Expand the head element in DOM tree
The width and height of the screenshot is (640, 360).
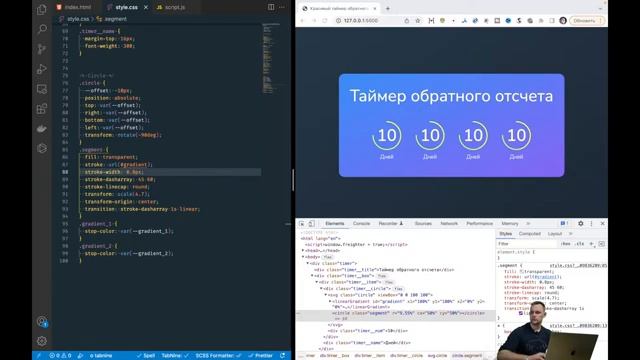coord(303,251)
